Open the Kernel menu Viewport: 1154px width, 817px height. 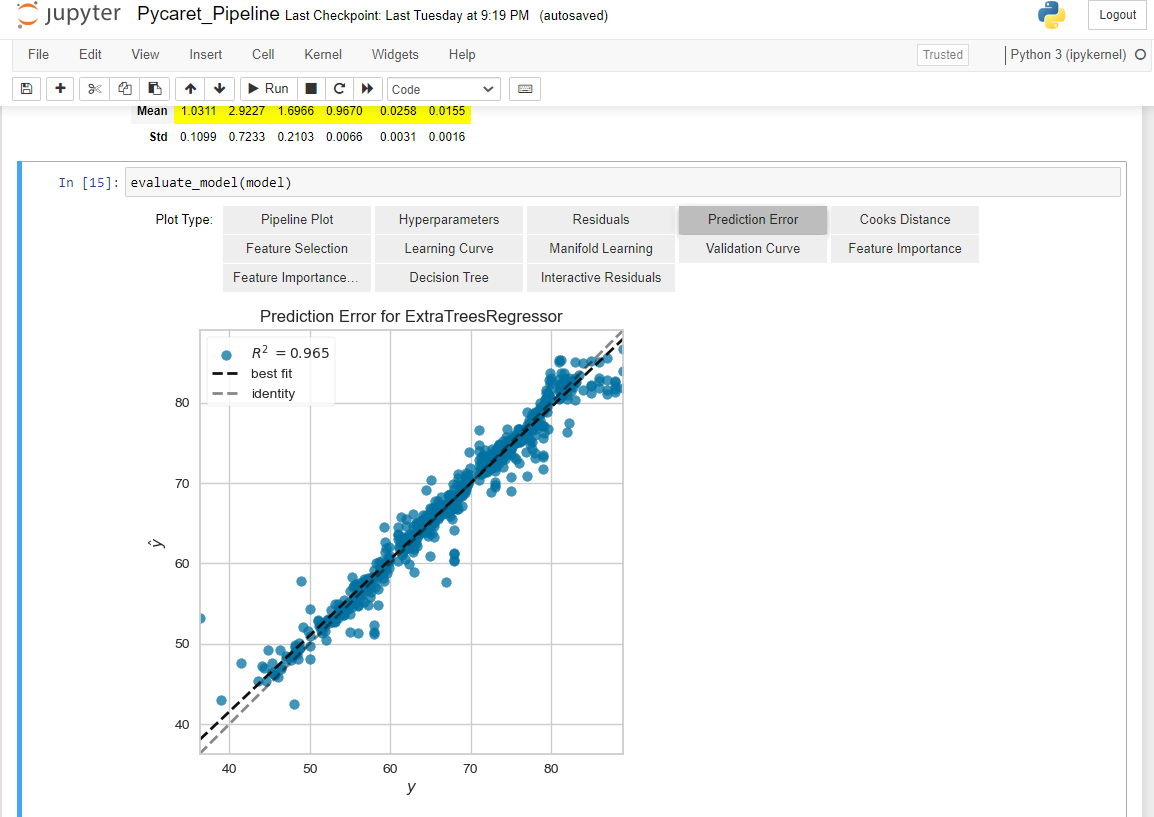pyautogui.click(x=323, y=55)
